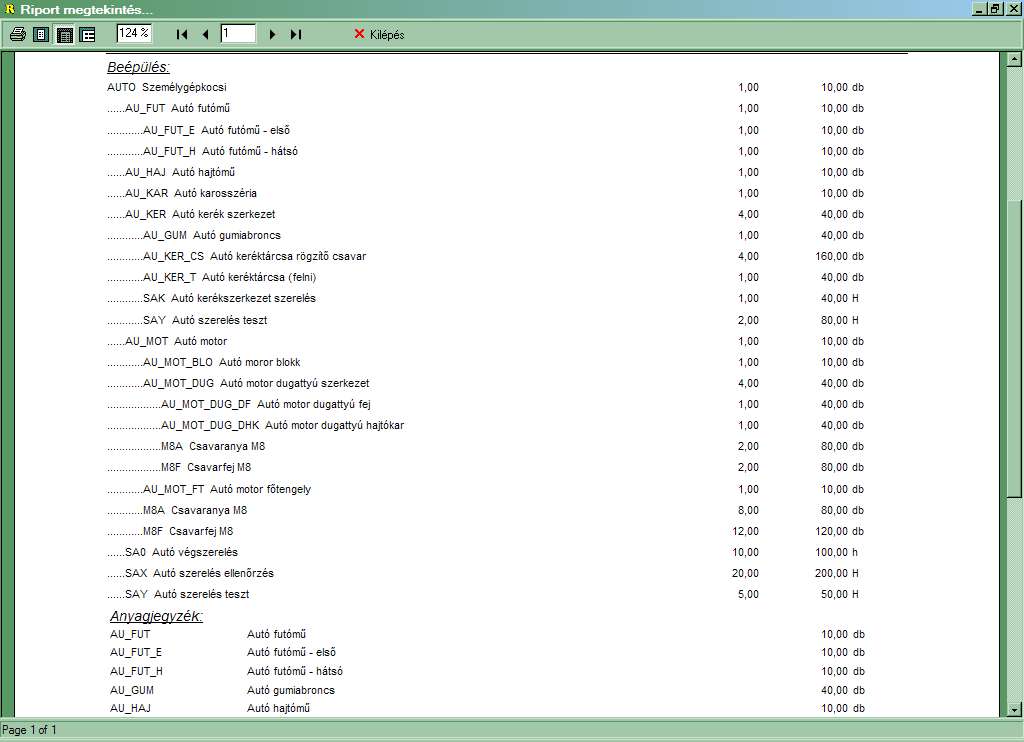Select the AU_MOT_DUG_DHK dugattyú hajtókar row
The image size is (1024, 742).
pyautogui.click(x=486, y=425)
